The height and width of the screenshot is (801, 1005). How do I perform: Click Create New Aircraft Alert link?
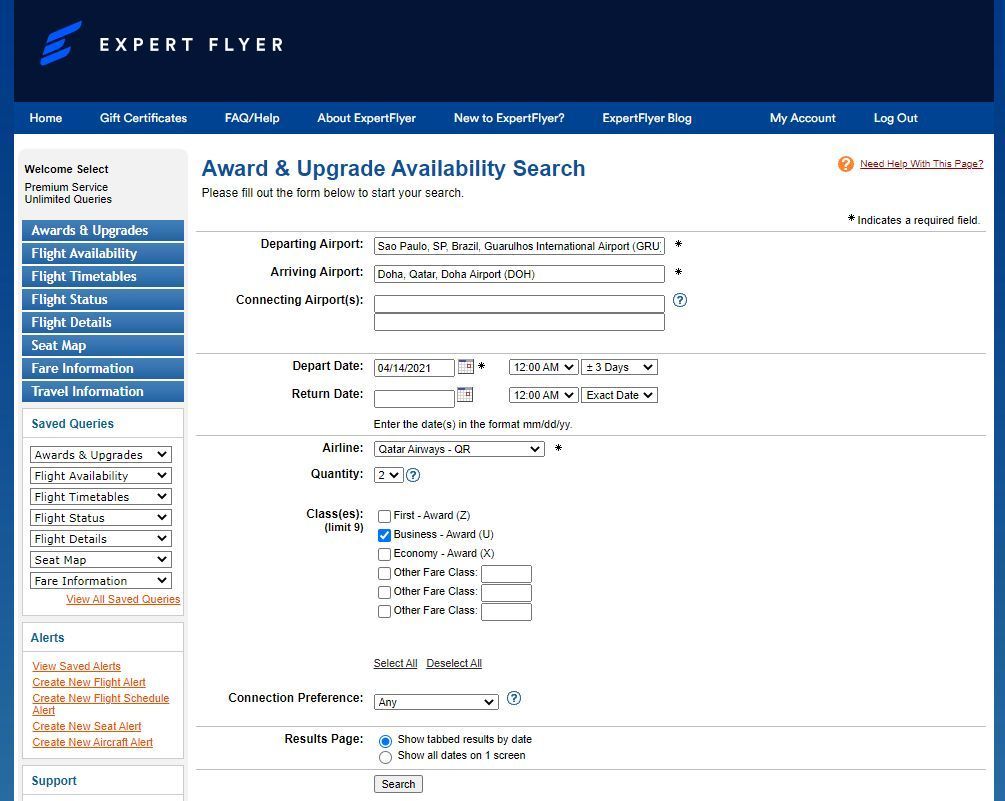pos(92,742)
